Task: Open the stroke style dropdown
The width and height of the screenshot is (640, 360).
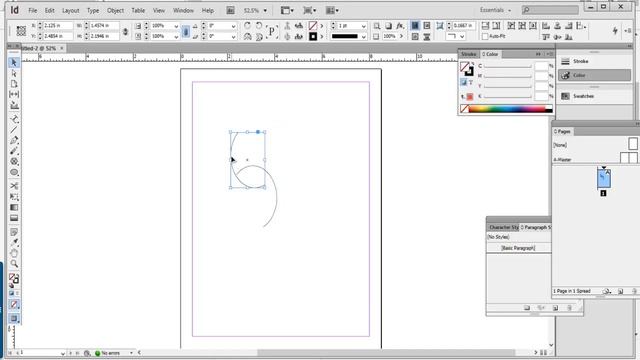Action: click(x=363, y=36)
